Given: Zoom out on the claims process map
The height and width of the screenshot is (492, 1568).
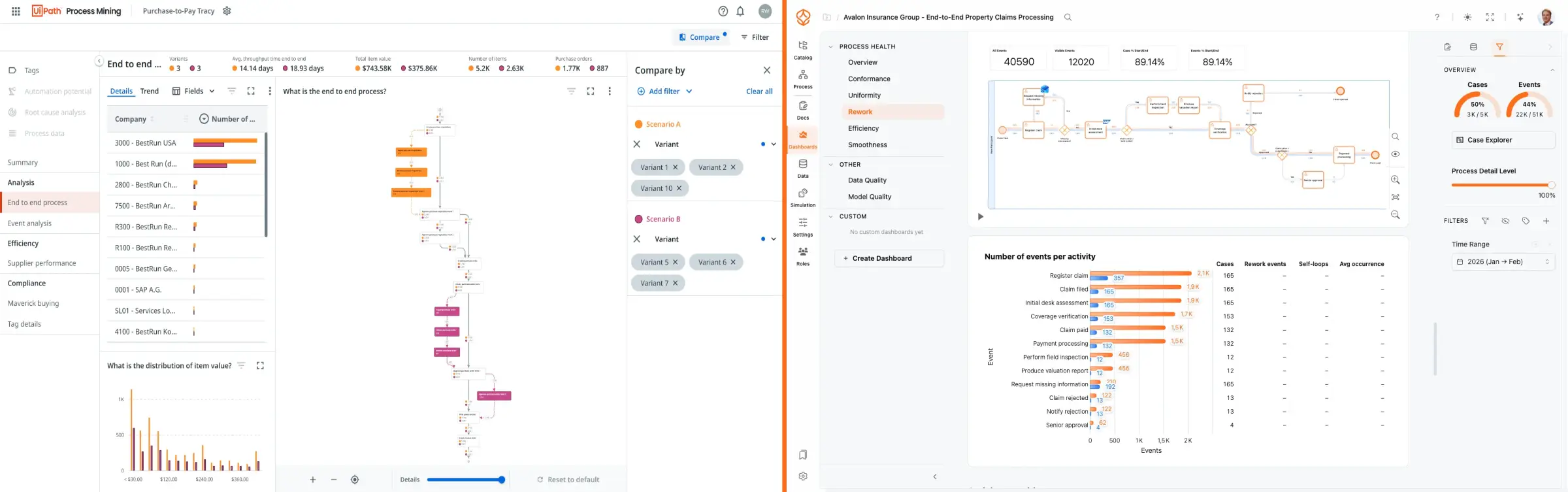Looking at the screenshot, I should 1396,215.
